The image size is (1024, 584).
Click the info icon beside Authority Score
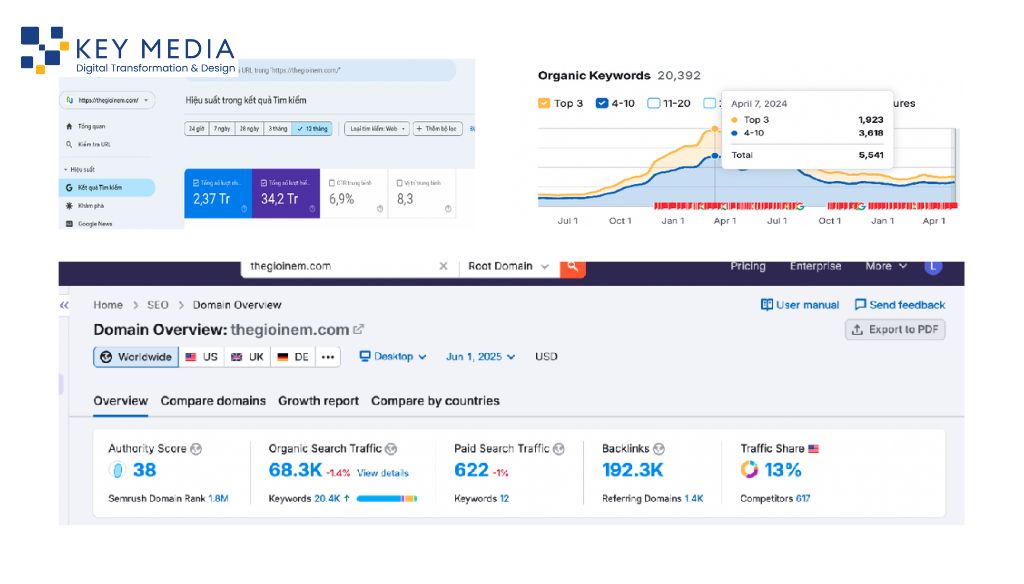coord(196,449)
